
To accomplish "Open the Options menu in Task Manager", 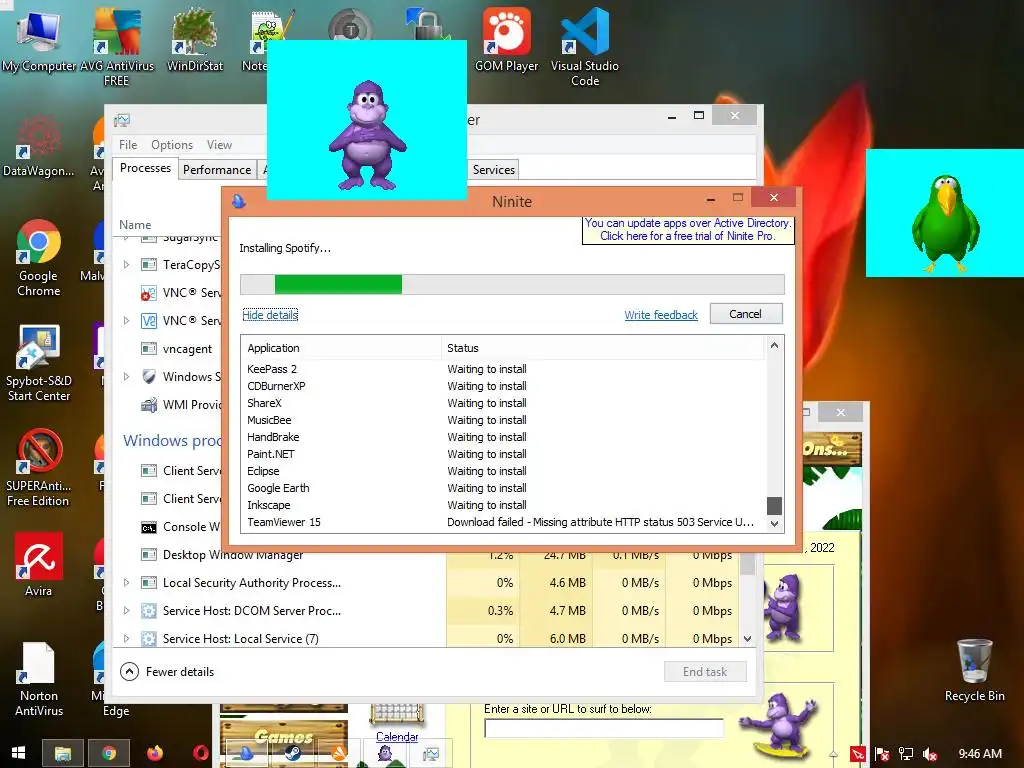I will (x=172, y=145).
